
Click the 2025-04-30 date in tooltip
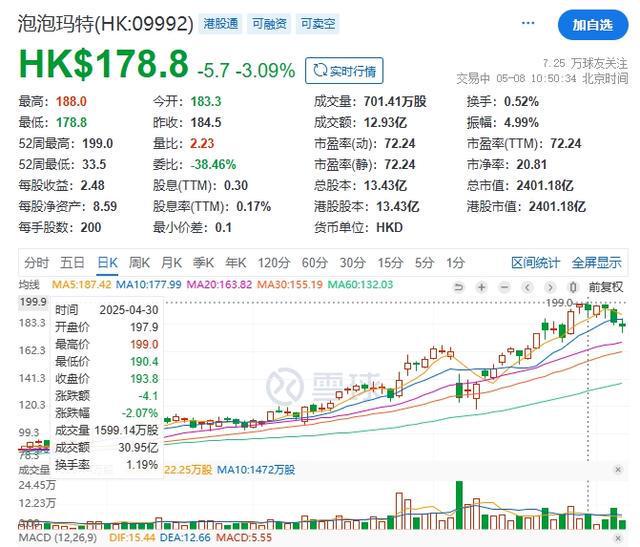(129, 310)
